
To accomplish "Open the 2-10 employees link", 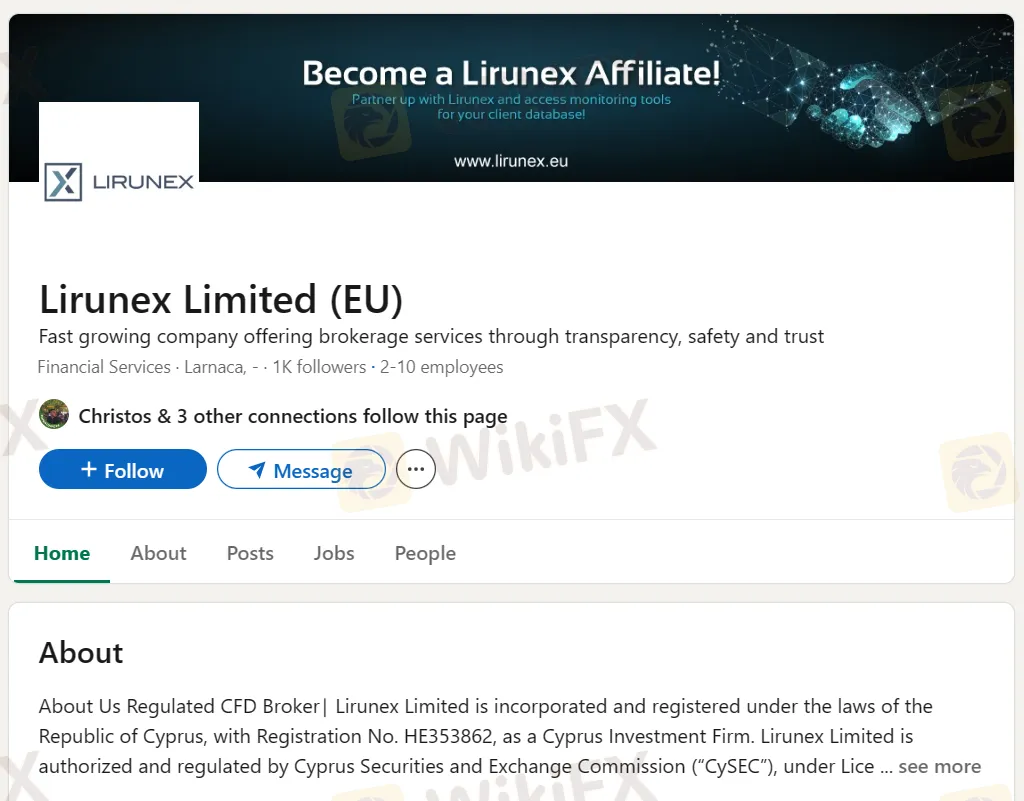I will [441, 367].
